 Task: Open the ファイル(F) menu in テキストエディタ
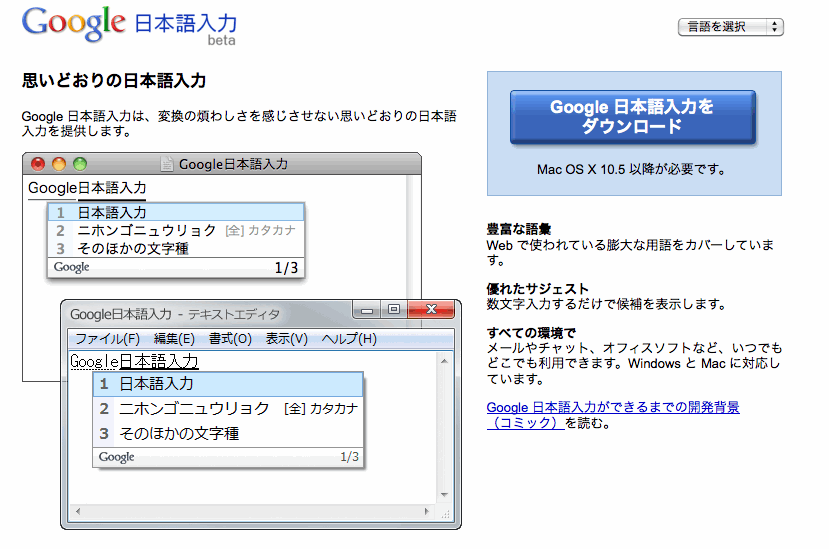pyautogui.click(x=107, y=338)
